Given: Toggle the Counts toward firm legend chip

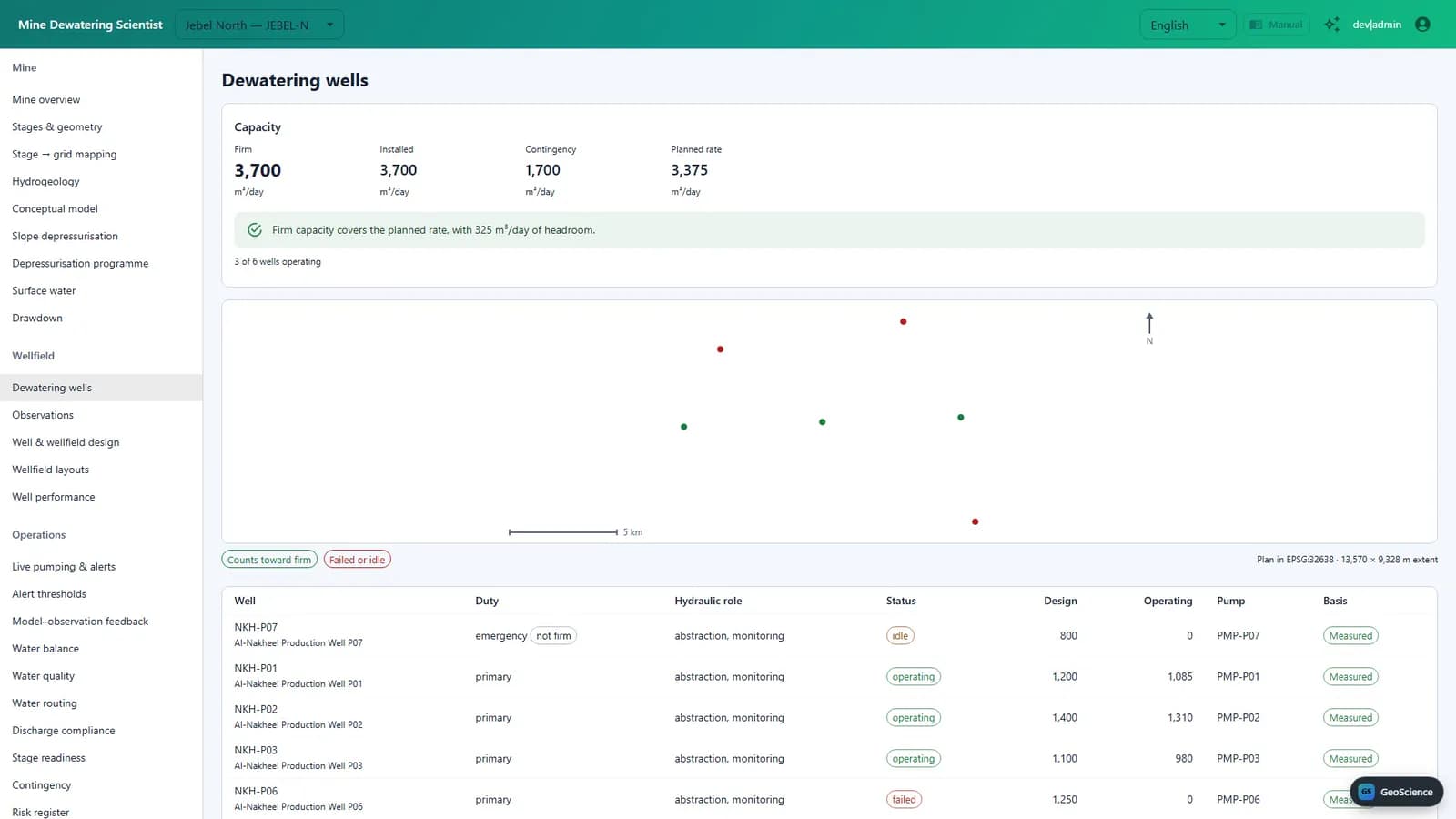Looking at the screenshot, I should 269,560.
